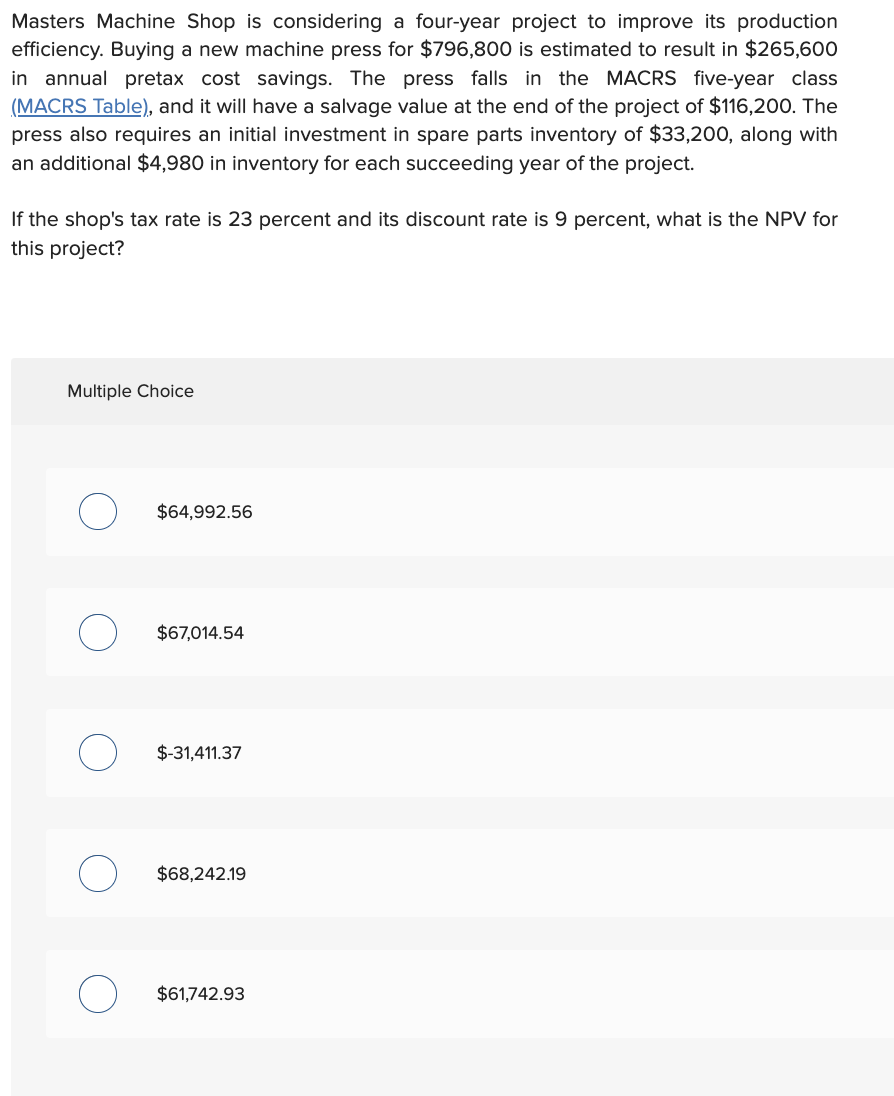Click the Multiple Choice heading
This screenshot has width=894, height=1096.
130,391
